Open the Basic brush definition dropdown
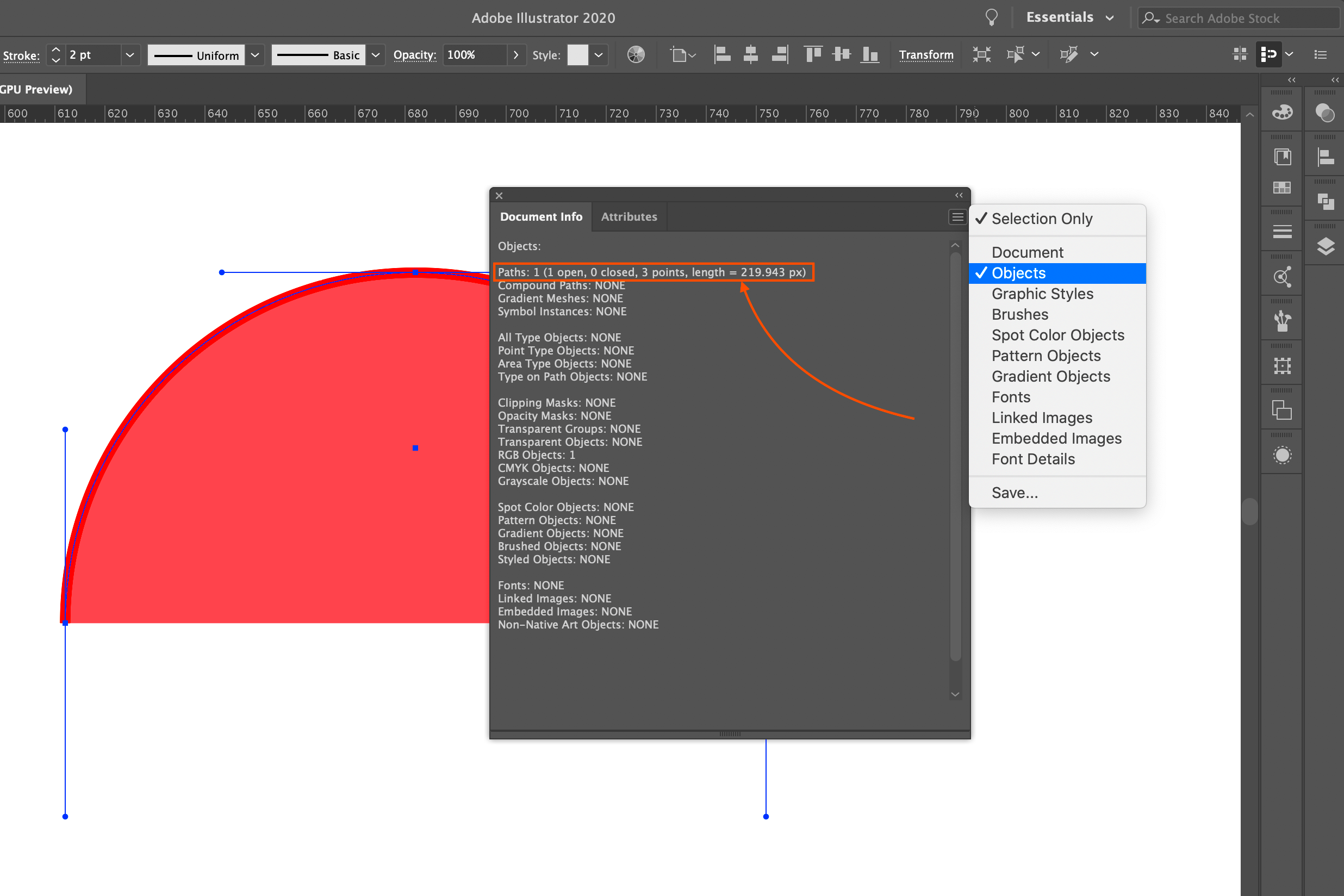 376,55
